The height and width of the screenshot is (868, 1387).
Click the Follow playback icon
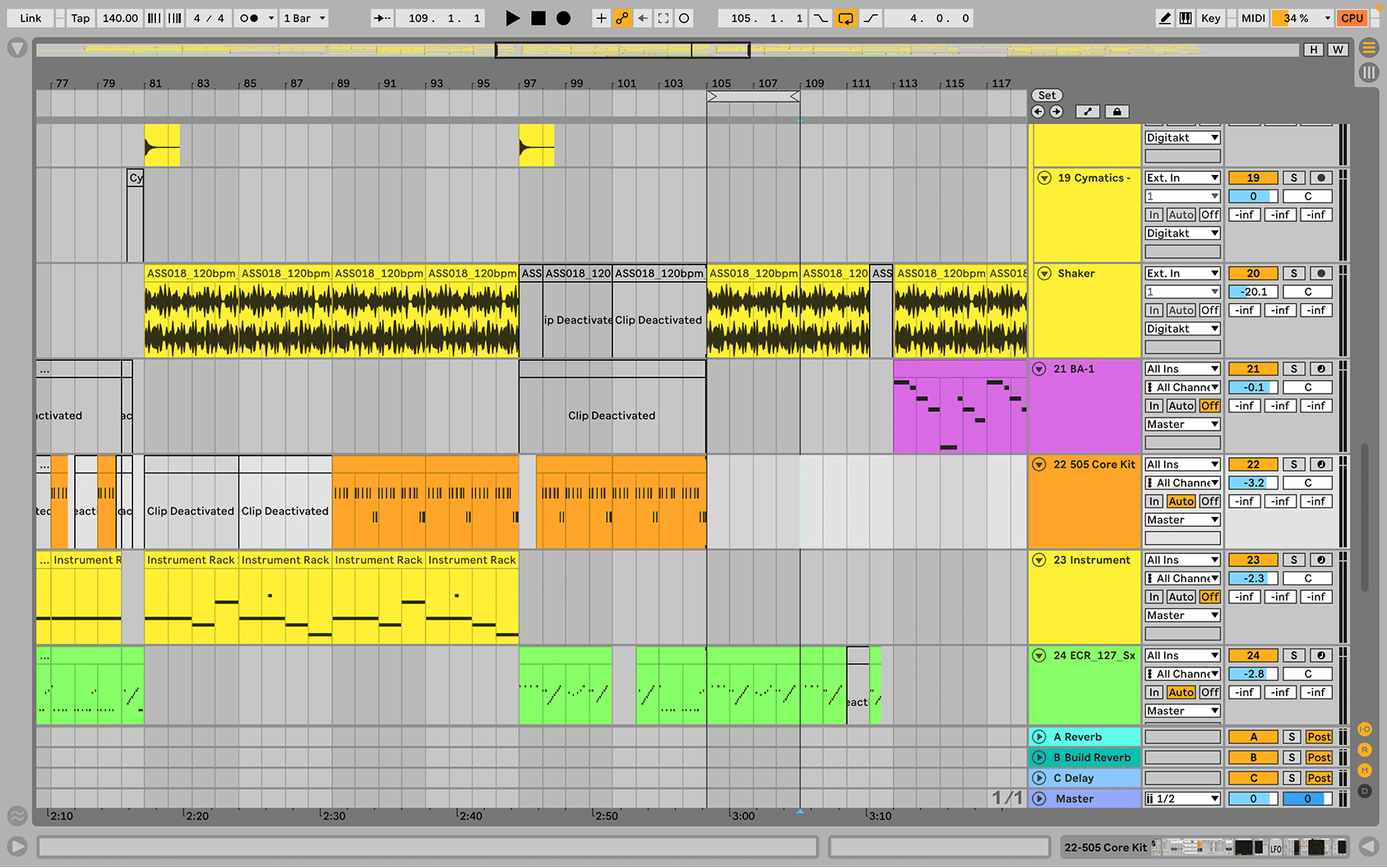[381, 18]
